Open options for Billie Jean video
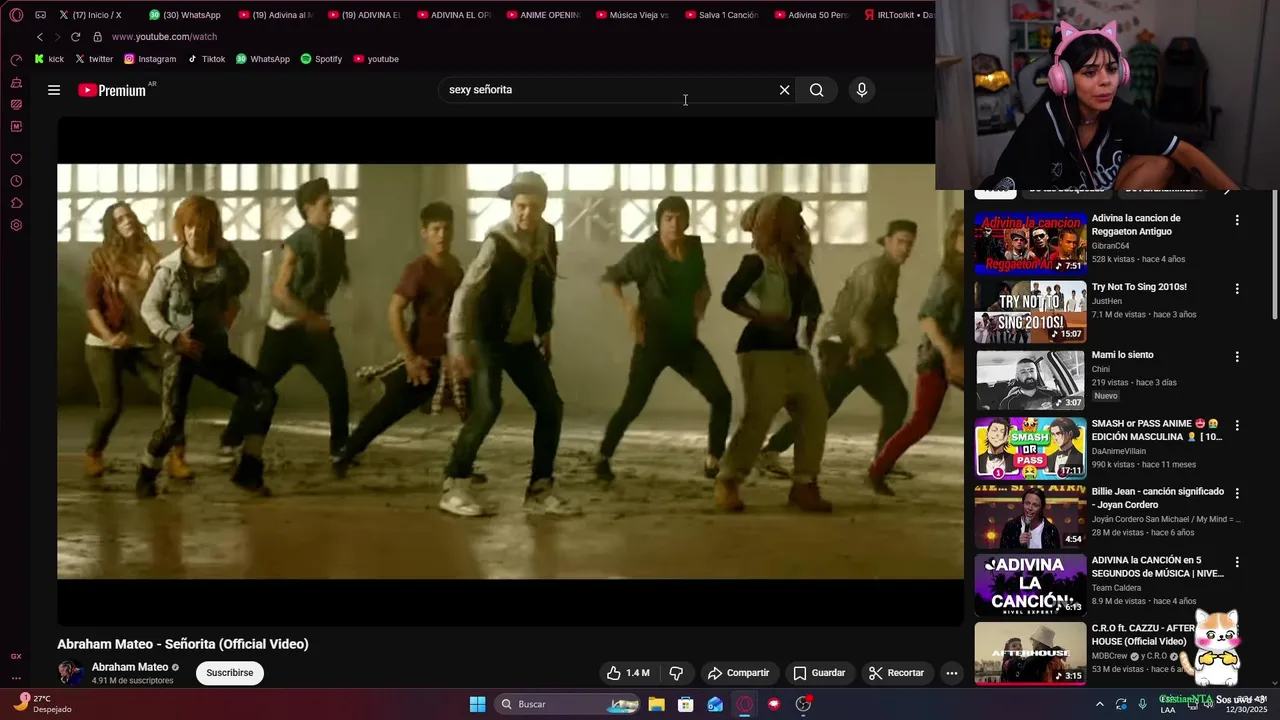 pos(1237,494)
